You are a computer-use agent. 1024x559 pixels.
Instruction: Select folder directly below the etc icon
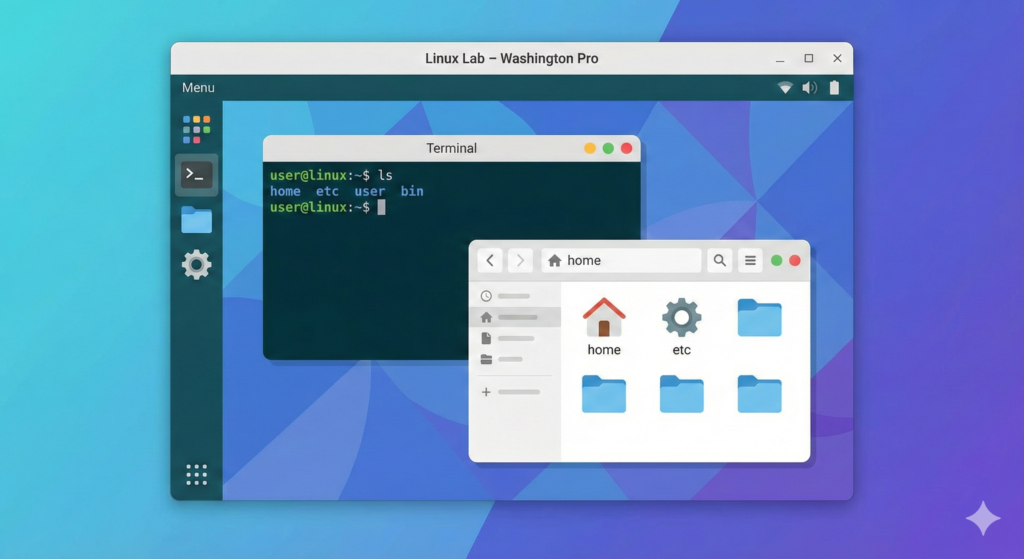[x=681, y=394]
